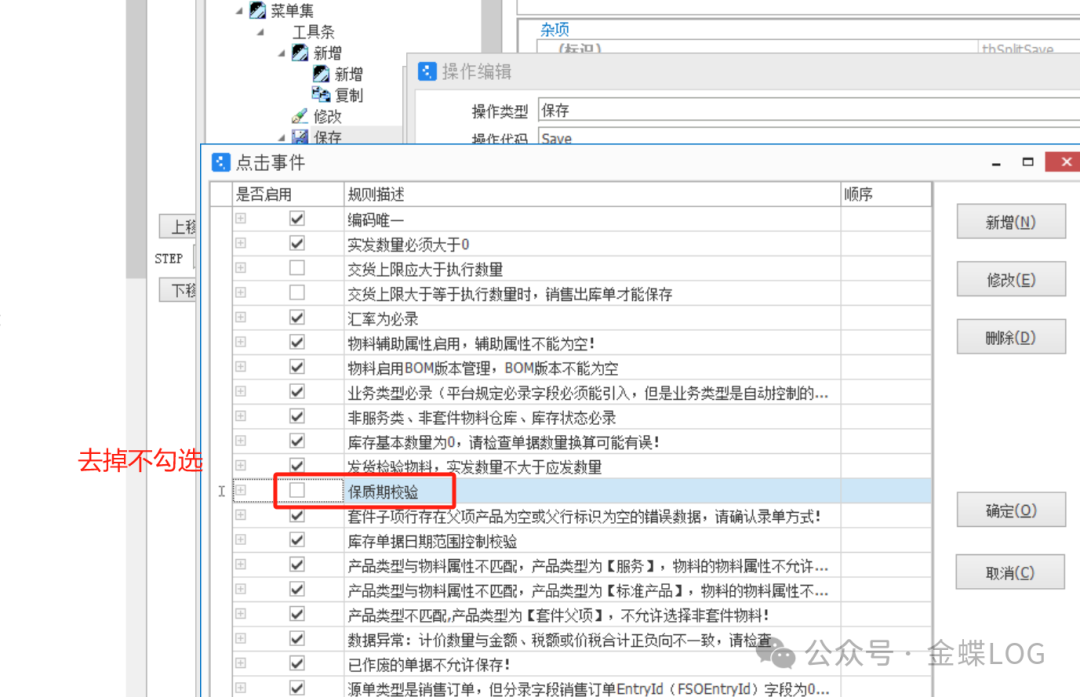Enable the 交货上限应大于执行数量 checkbox
Image resolution: width=1080 pixels, height=697 pixels.
pyautogui.click(x=297, y=268)
